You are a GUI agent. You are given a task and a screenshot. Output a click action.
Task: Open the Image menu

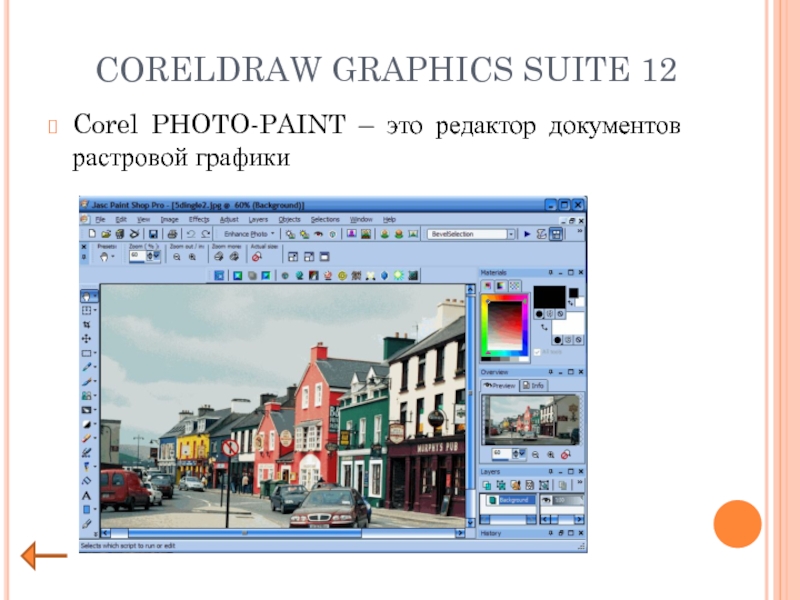169,219
